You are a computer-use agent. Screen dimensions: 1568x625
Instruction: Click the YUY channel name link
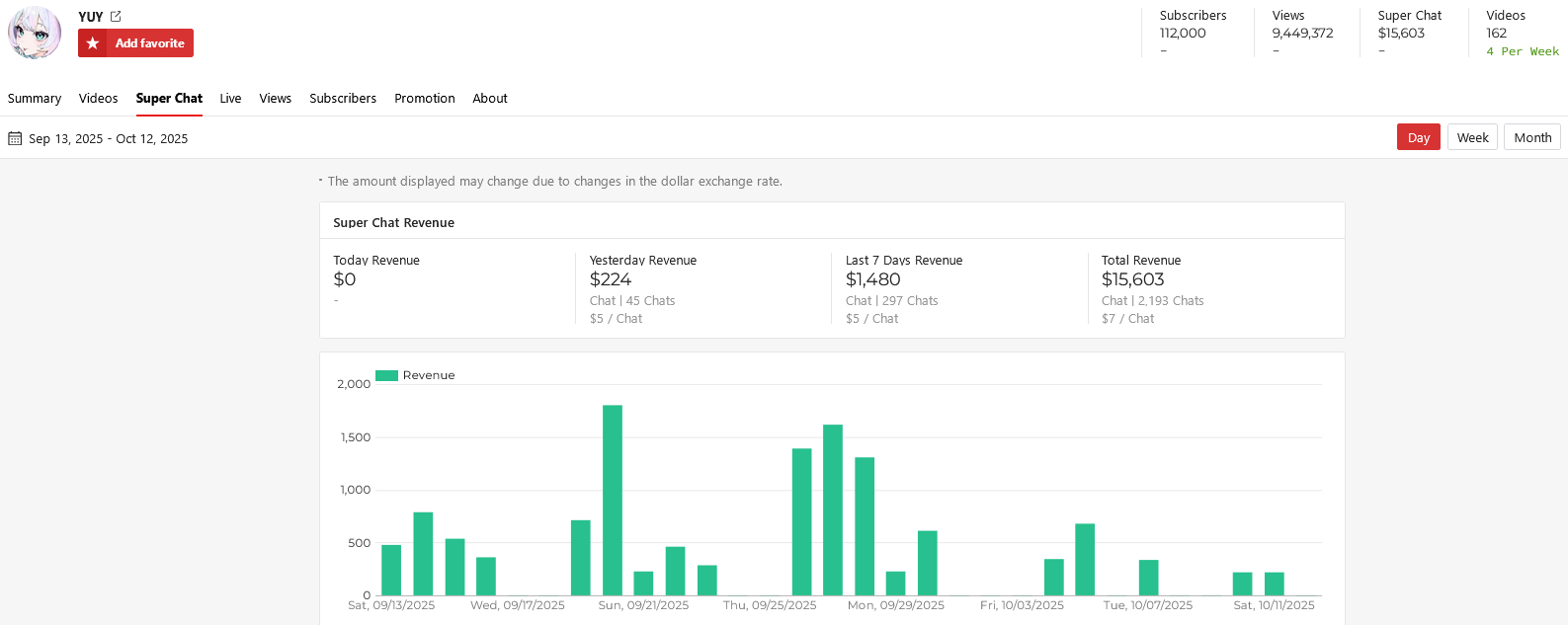(x=91, y=17)
